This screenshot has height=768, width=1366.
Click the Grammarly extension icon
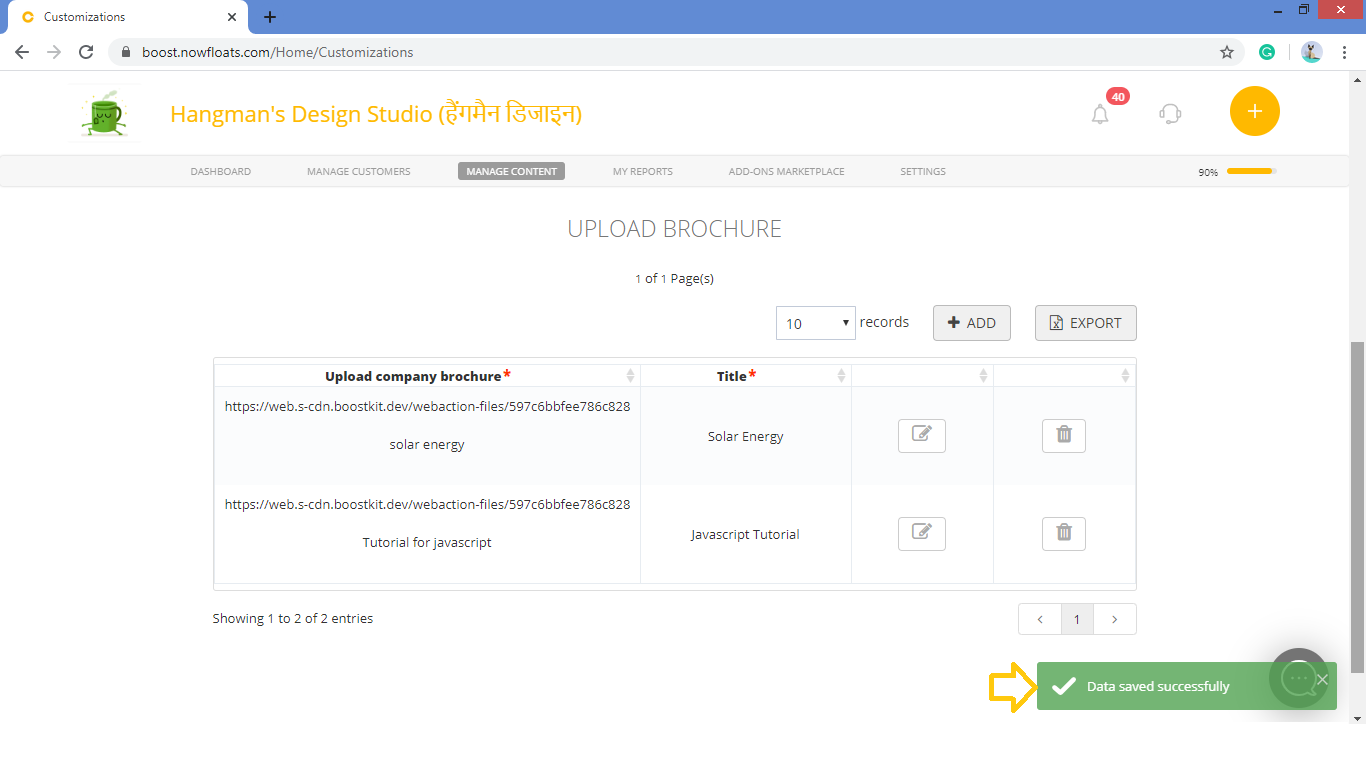click(1267, 52)
